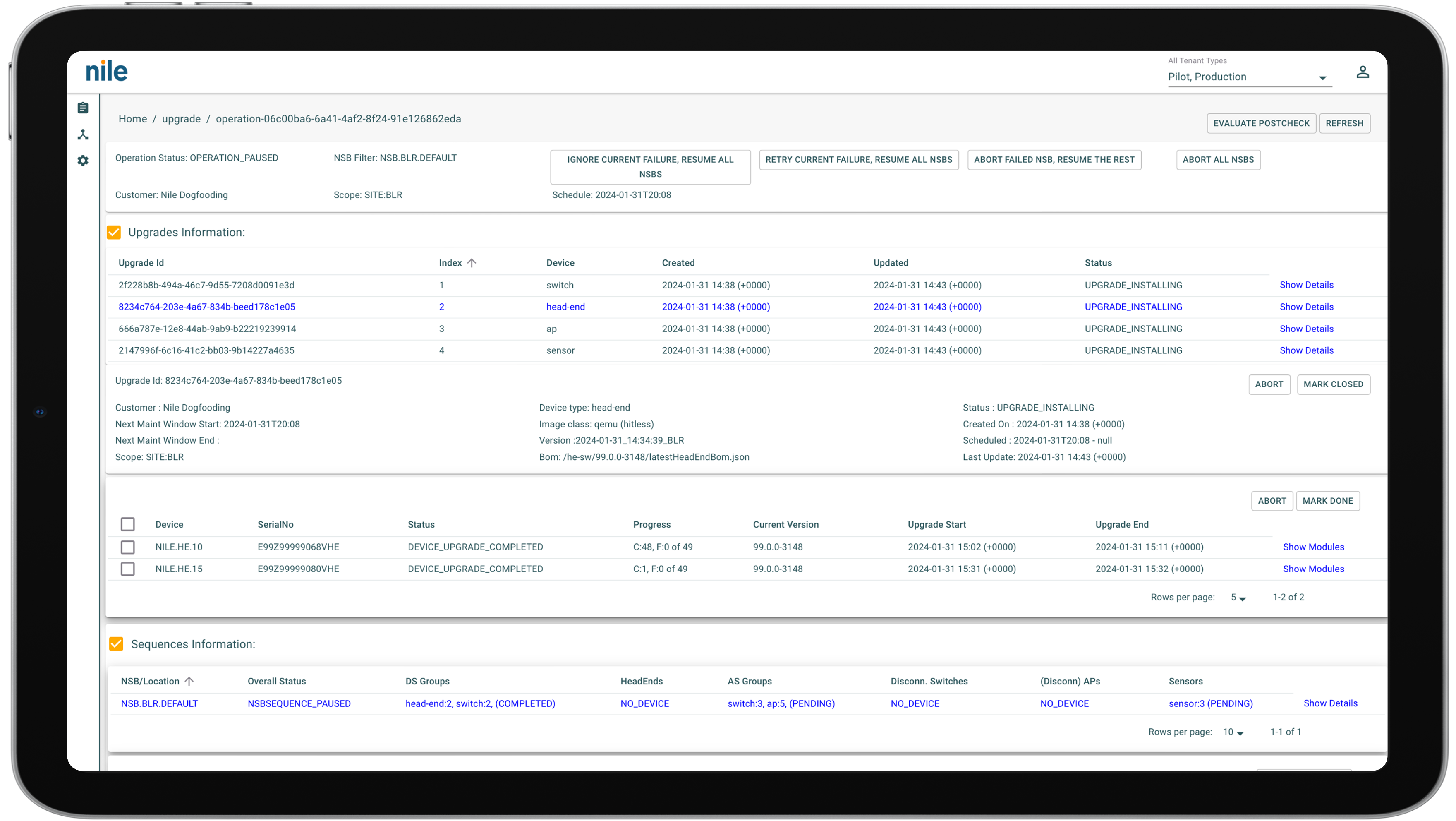
Task: Click head-end device cell in upgrades table
Action: (x=566, y=307)
